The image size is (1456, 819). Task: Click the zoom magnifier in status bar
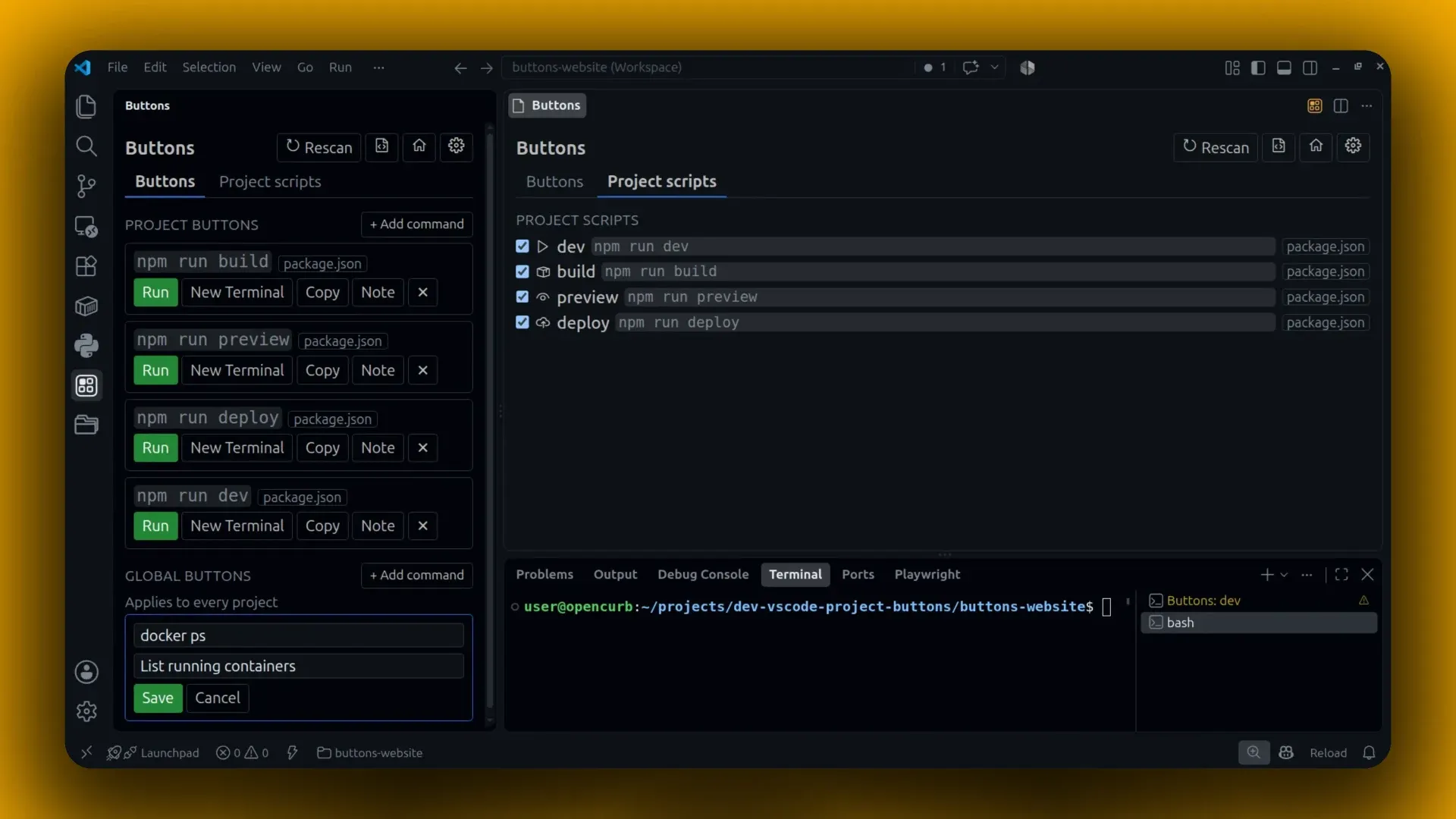(x=1254, y=753)
